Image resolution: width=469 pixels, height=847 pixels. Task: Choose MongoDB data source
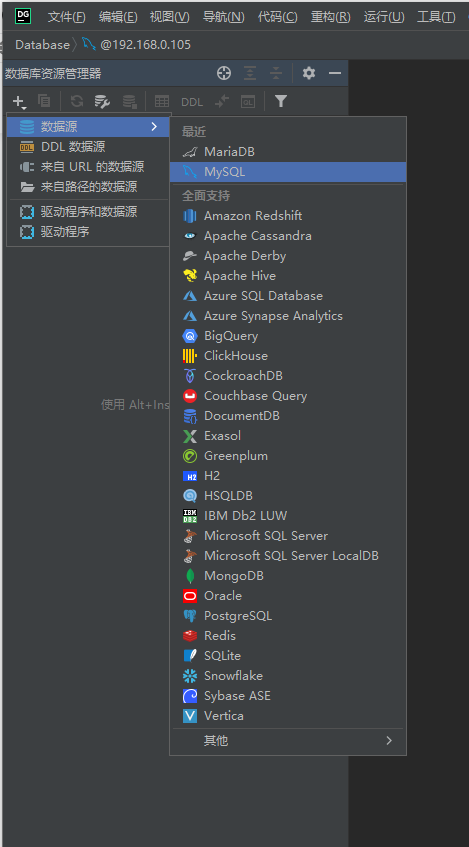click(288, 575)
